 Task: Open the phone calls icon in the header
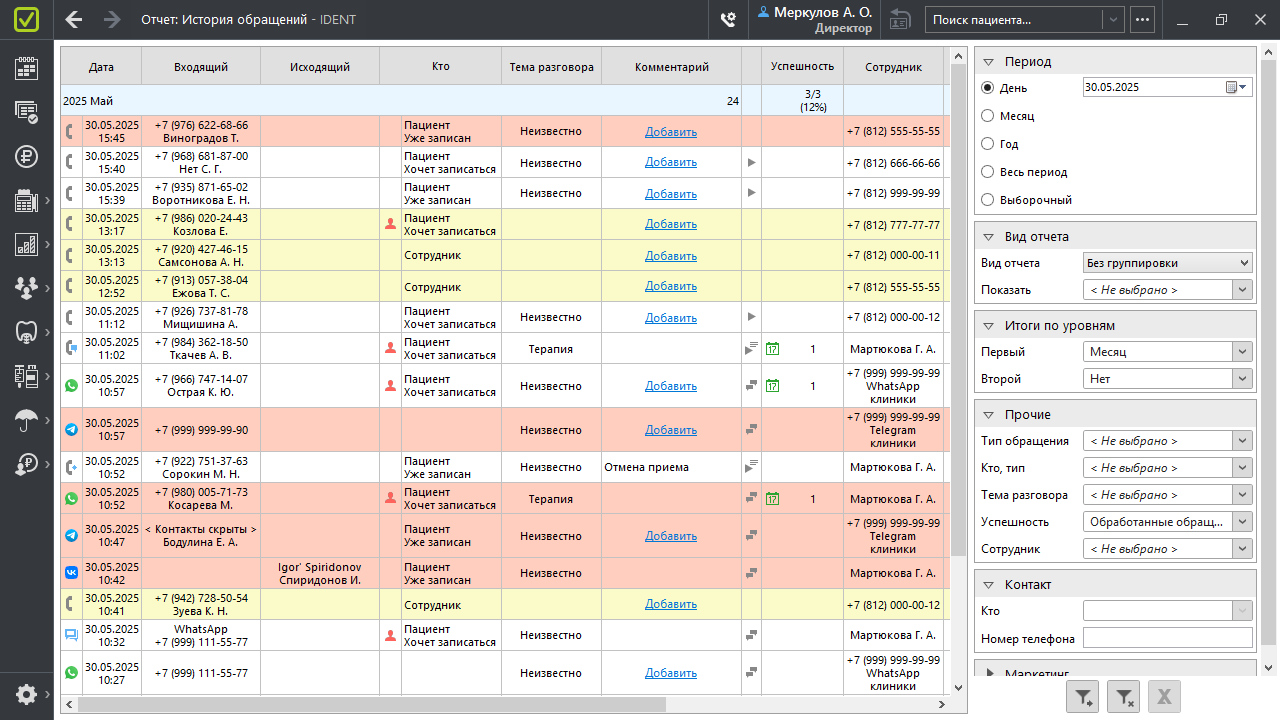coord(729,19)
